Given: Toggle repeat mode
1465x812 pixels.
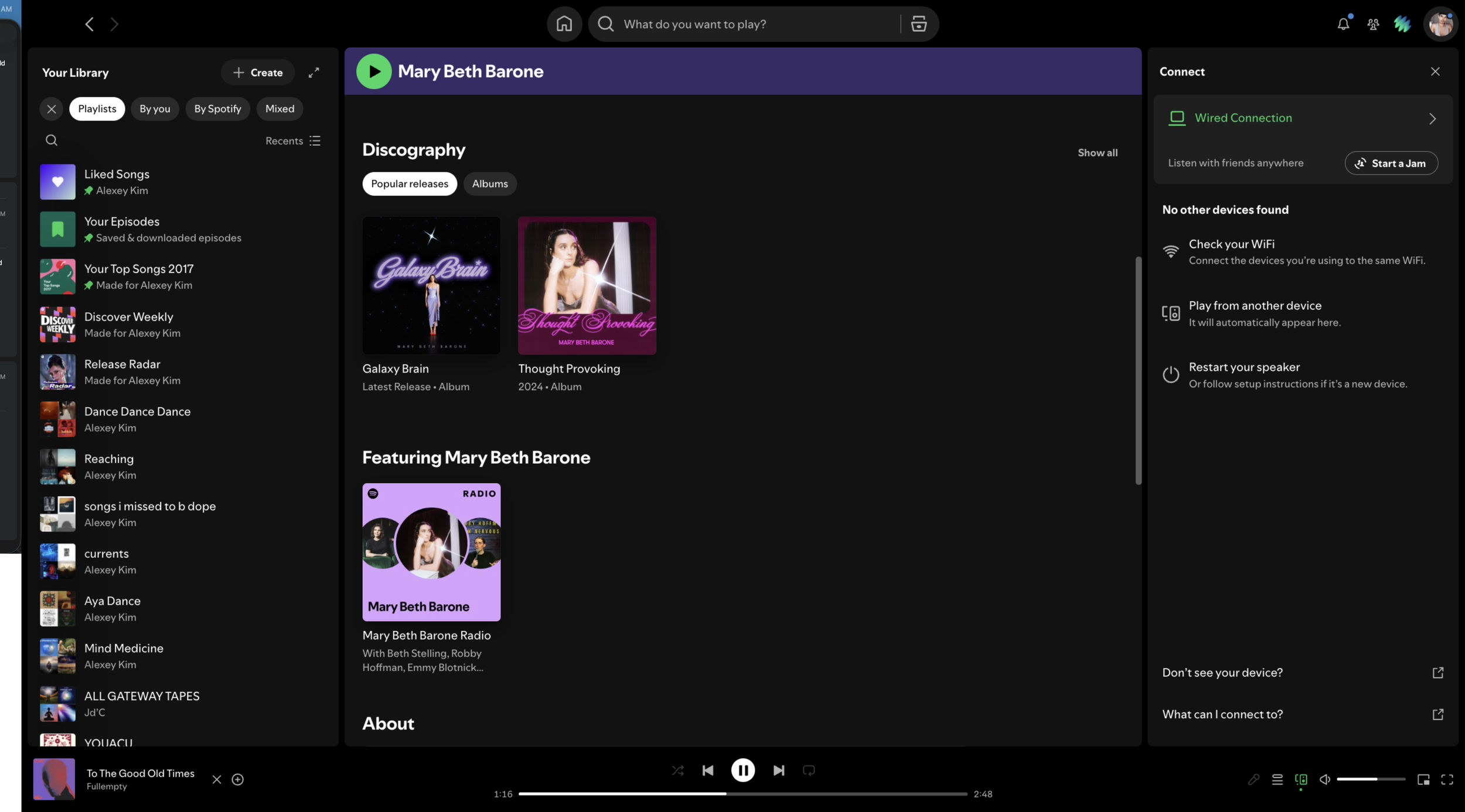Looking at the screenshot, I should [809, 770].
